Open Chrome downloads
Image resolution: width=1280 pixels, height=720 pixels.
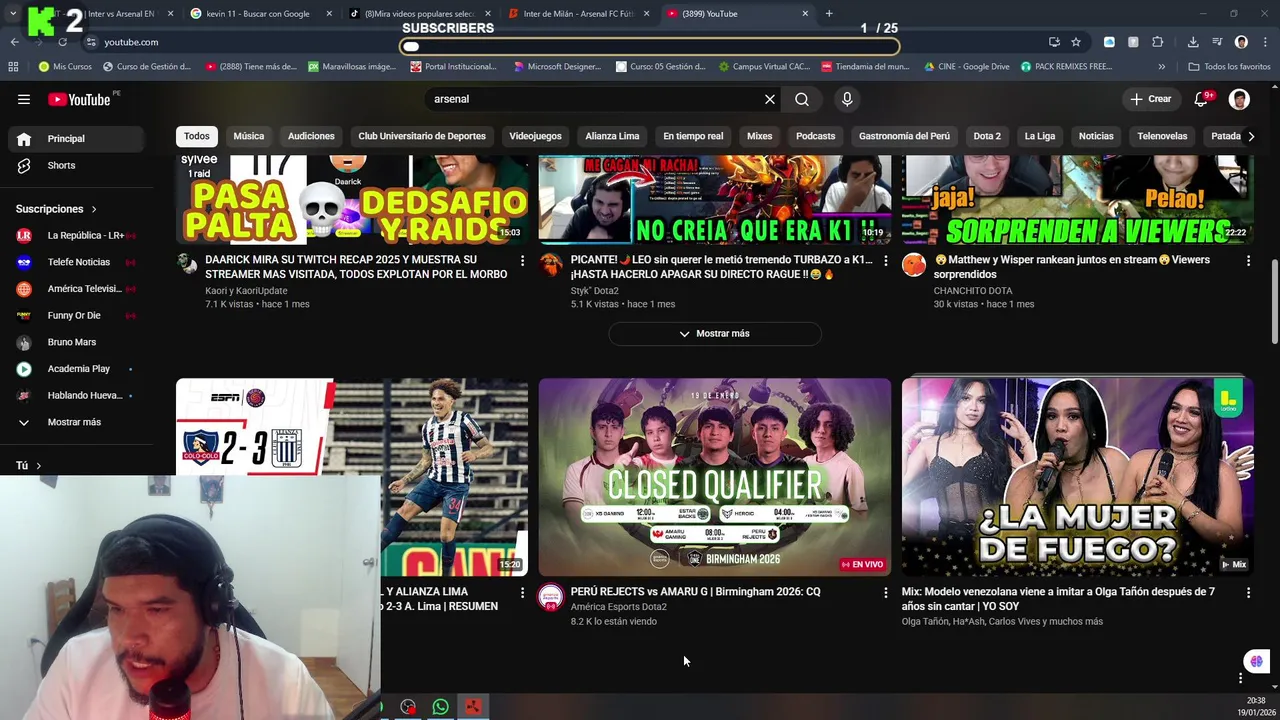(1193, 42)
